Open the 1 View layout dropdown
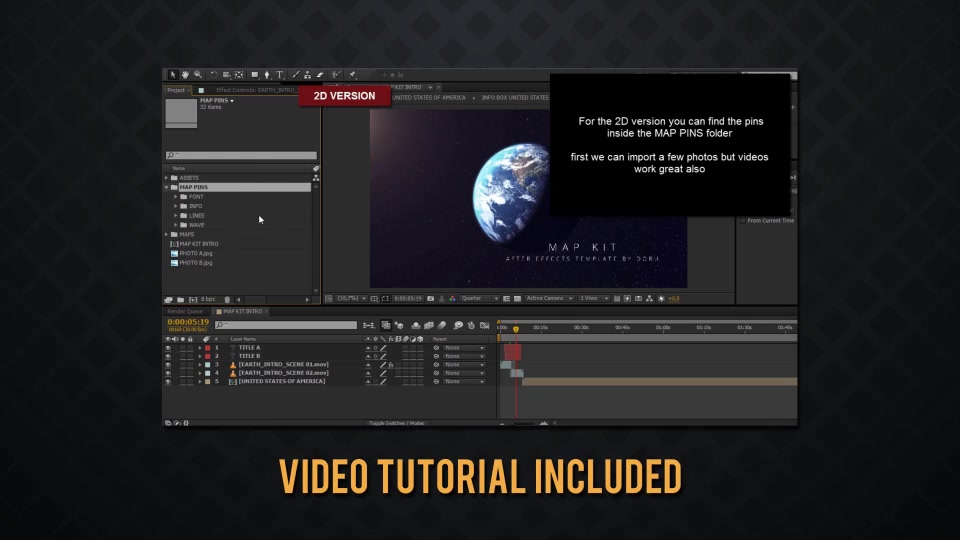The image size is (960, 540). 593,299
